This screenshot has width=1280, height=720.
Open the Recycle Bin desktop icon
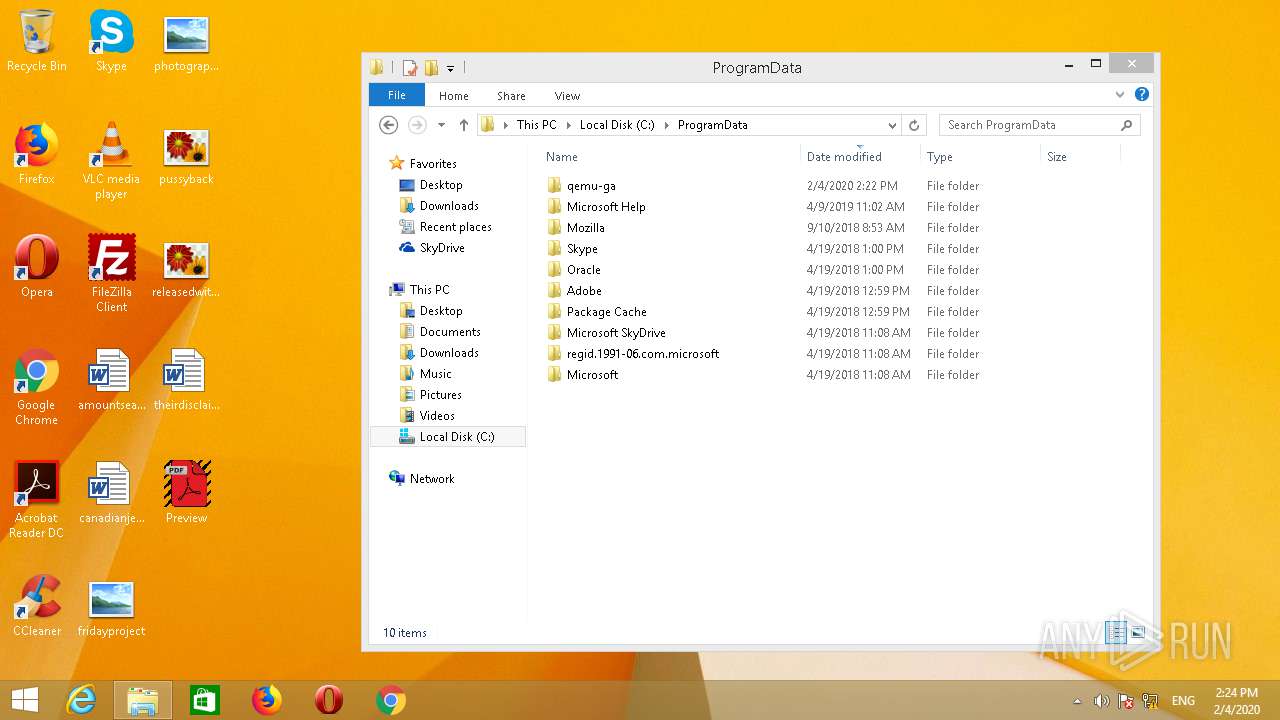coord(37,40)
